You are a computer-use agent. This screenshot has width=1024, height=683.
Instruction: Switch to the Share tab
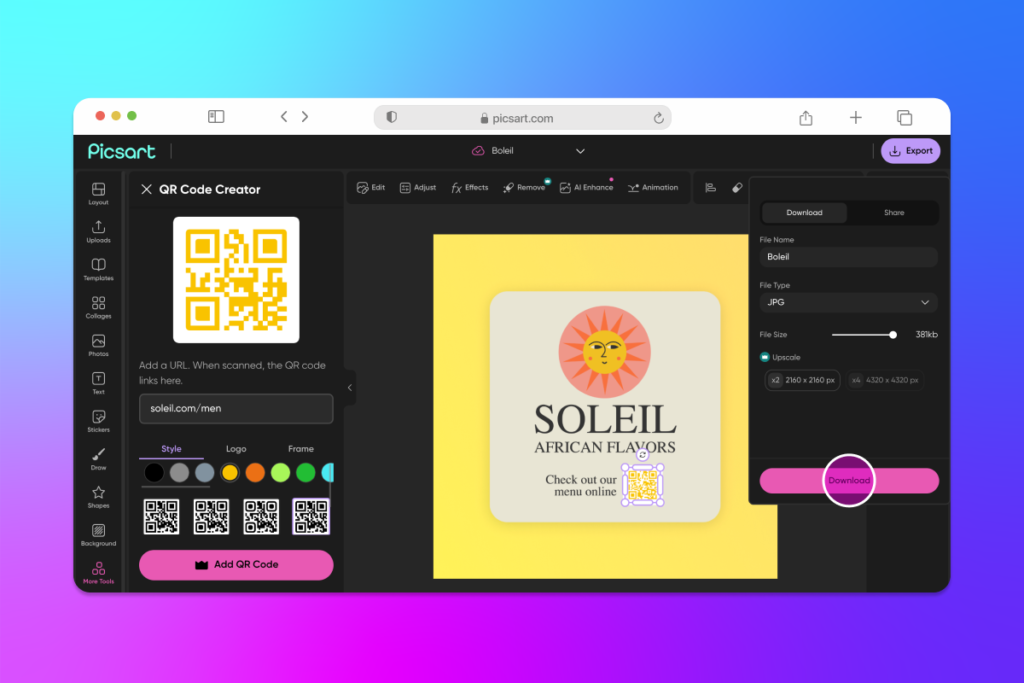(x=892, y=212)
